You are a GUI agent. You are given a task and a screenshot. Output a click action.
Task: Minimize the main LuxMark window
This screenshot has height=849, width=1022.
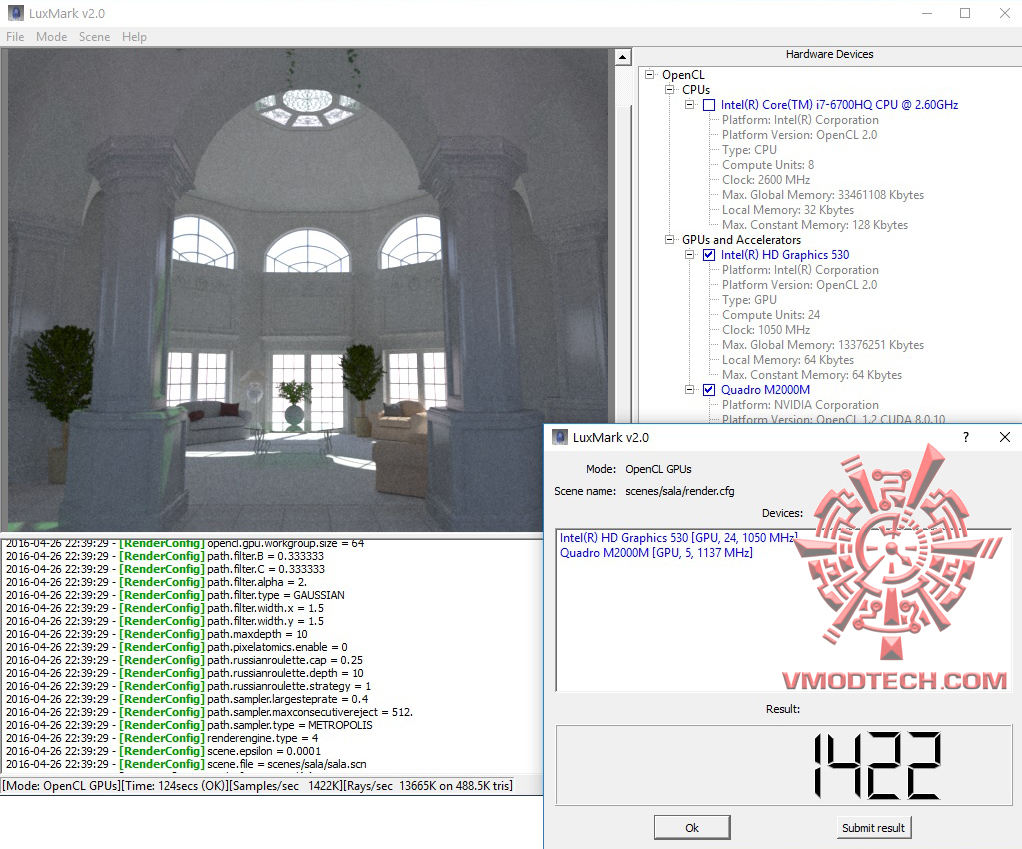[927, 13]
